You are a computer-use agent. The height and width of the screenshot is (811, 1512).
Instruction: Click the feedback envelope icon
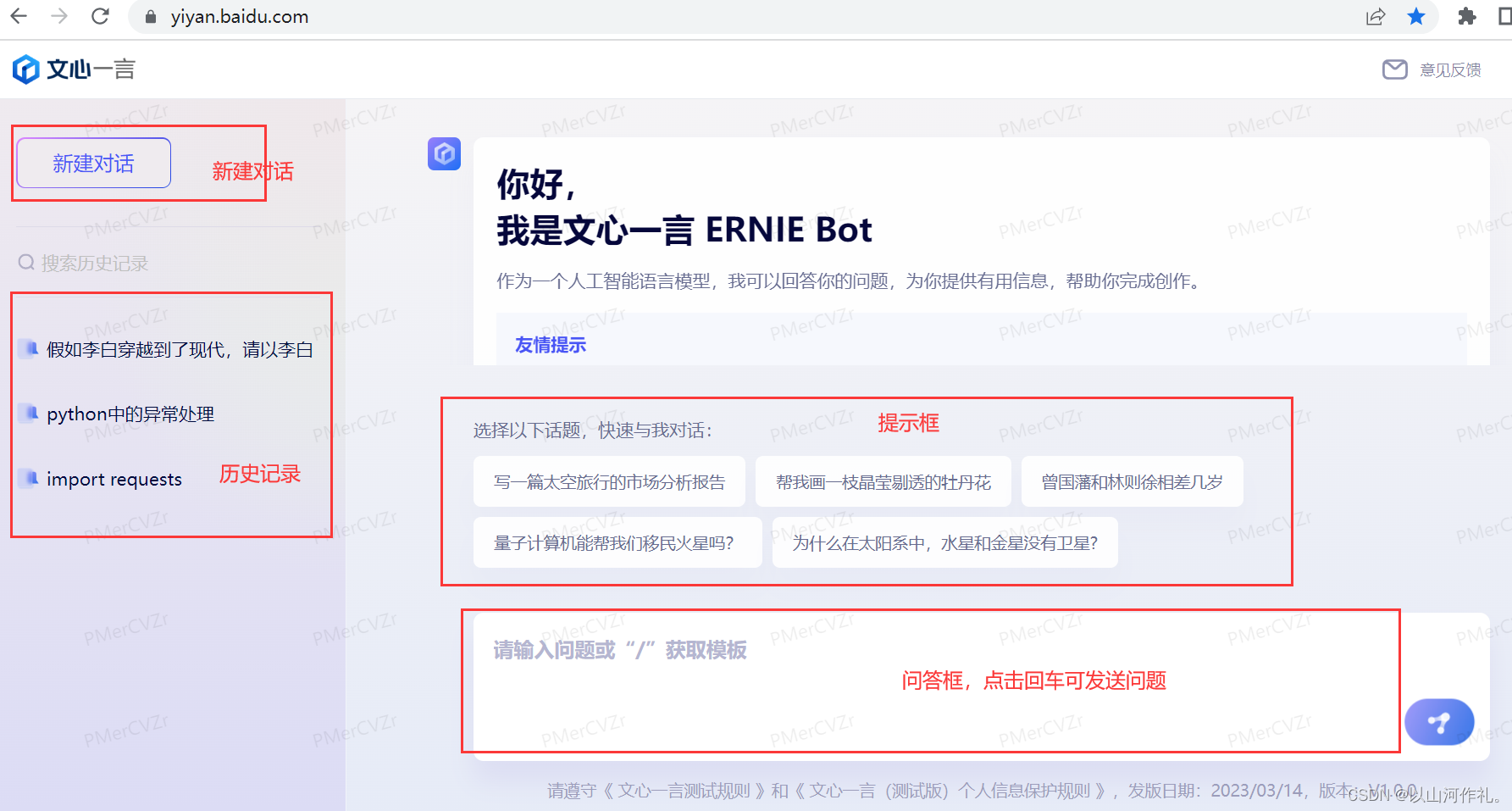tap(1394, 69)
